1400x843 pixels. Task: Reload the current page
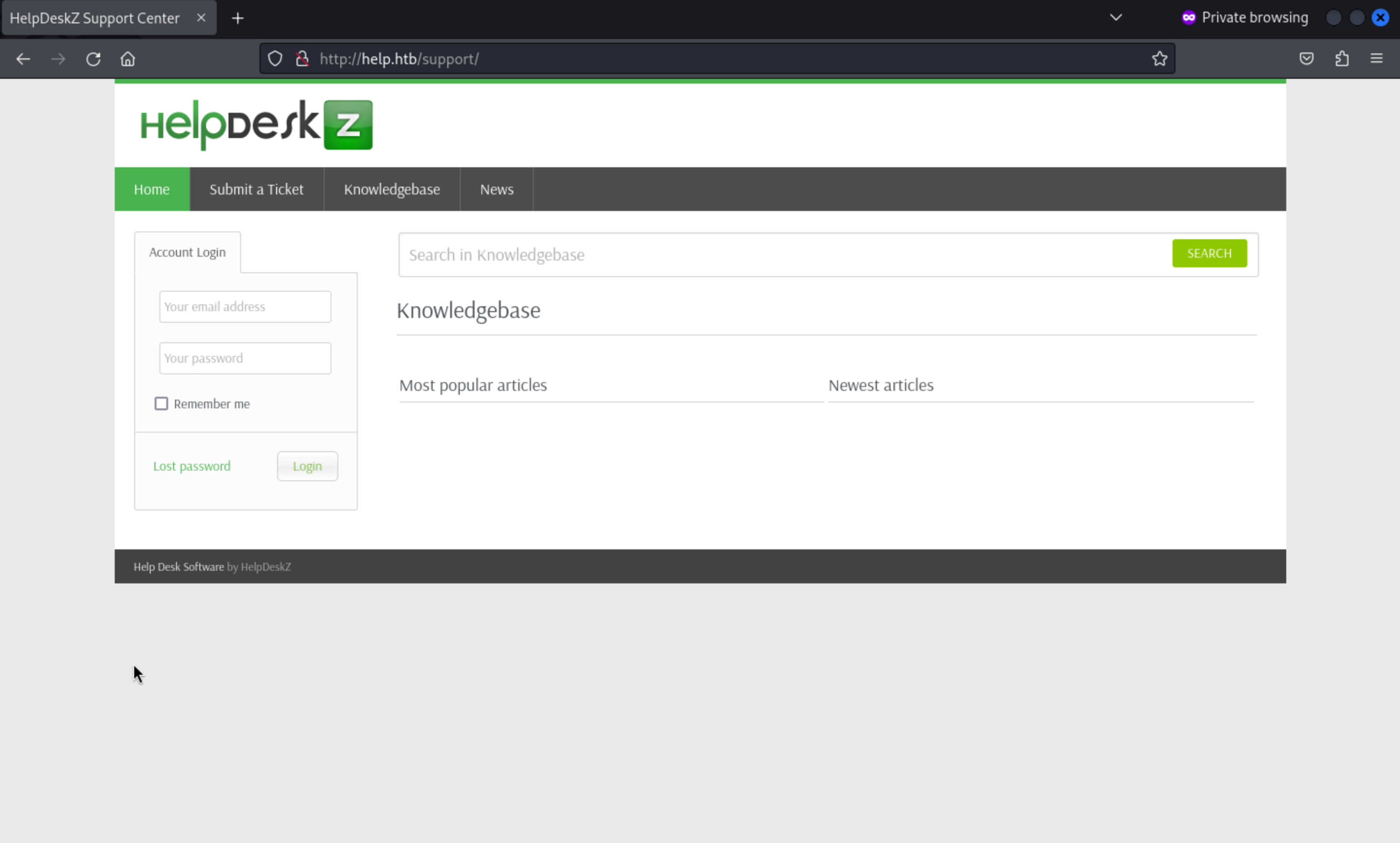[x=93, y=59]
